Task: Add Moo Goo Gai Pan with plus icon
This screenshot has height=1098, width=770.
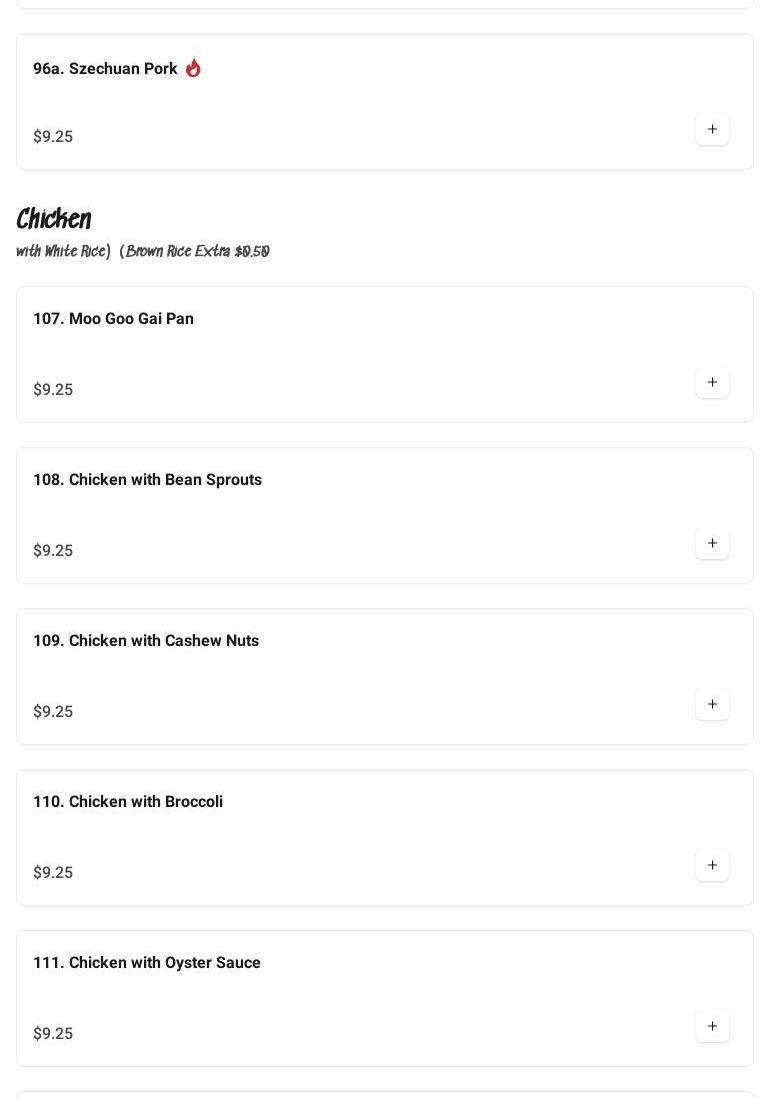Action: [x=712, y=382]
